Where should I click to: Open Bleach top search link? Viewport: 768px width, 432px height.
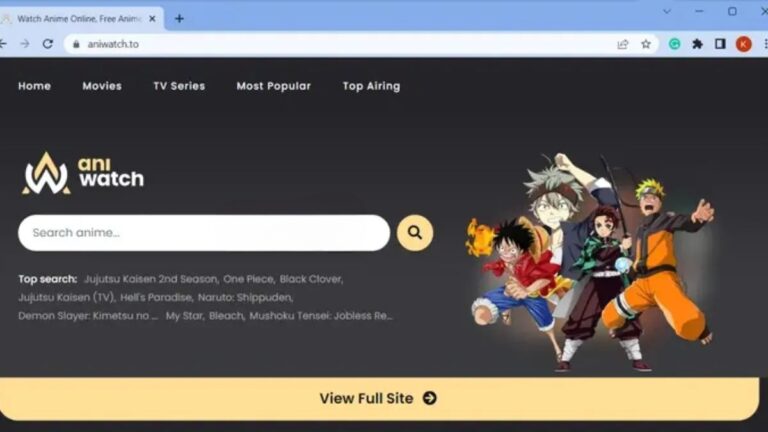pyautogui.click(x=227, y=316)
